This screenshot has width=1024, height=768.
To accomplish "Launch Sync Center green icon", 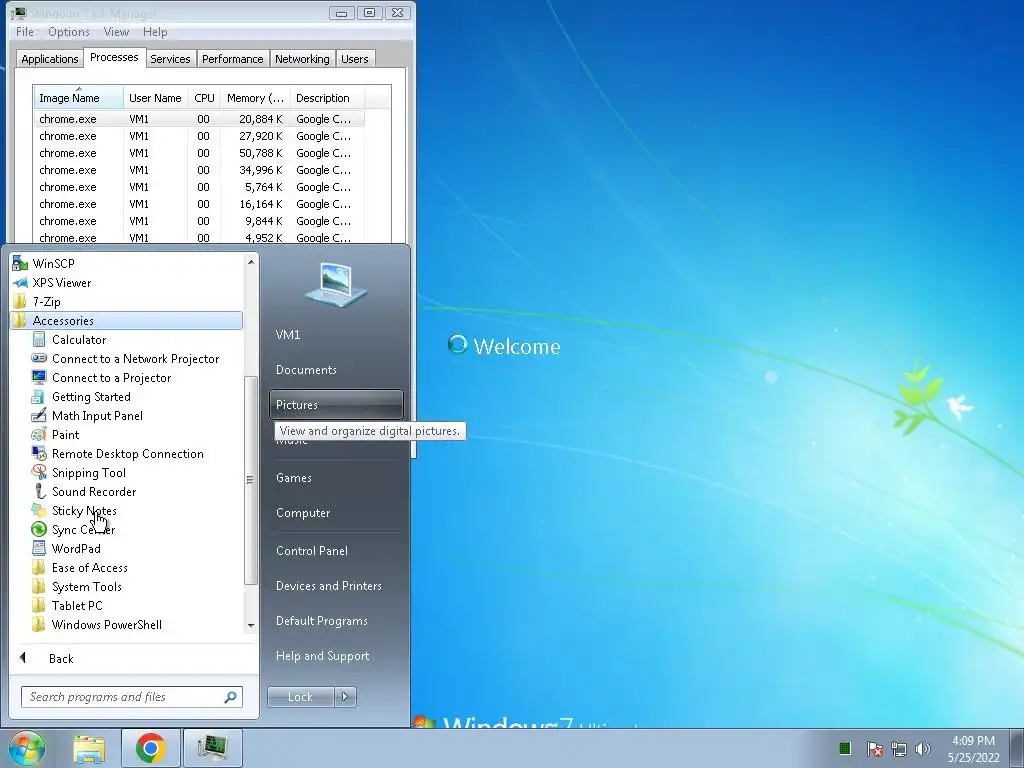I will (x=39, y=530).
